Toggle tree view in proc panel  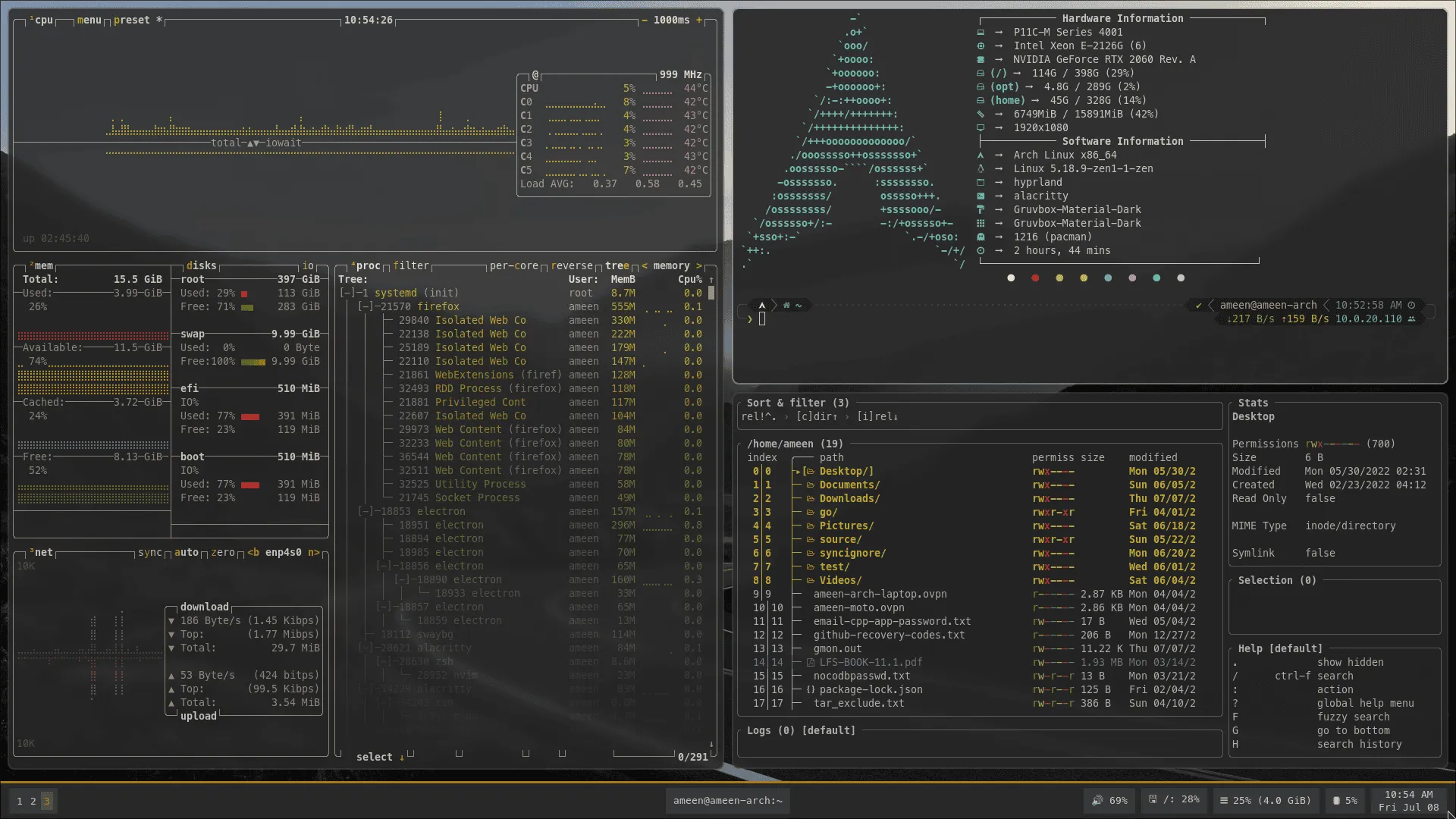[617, 266]
